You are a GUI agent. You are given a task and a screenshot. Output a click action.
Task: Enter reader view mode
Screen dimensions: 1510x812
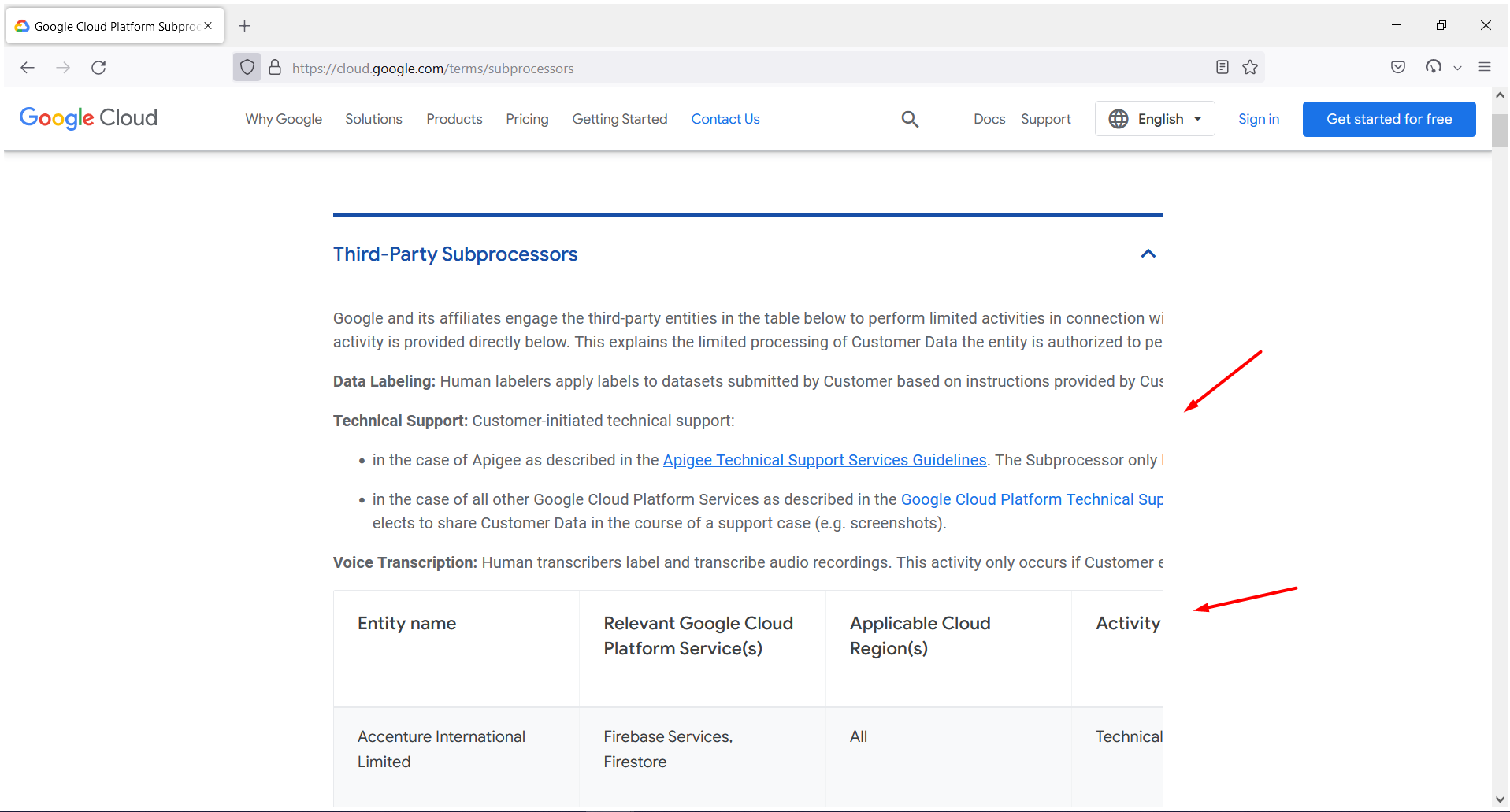[x=1222, y=68]
